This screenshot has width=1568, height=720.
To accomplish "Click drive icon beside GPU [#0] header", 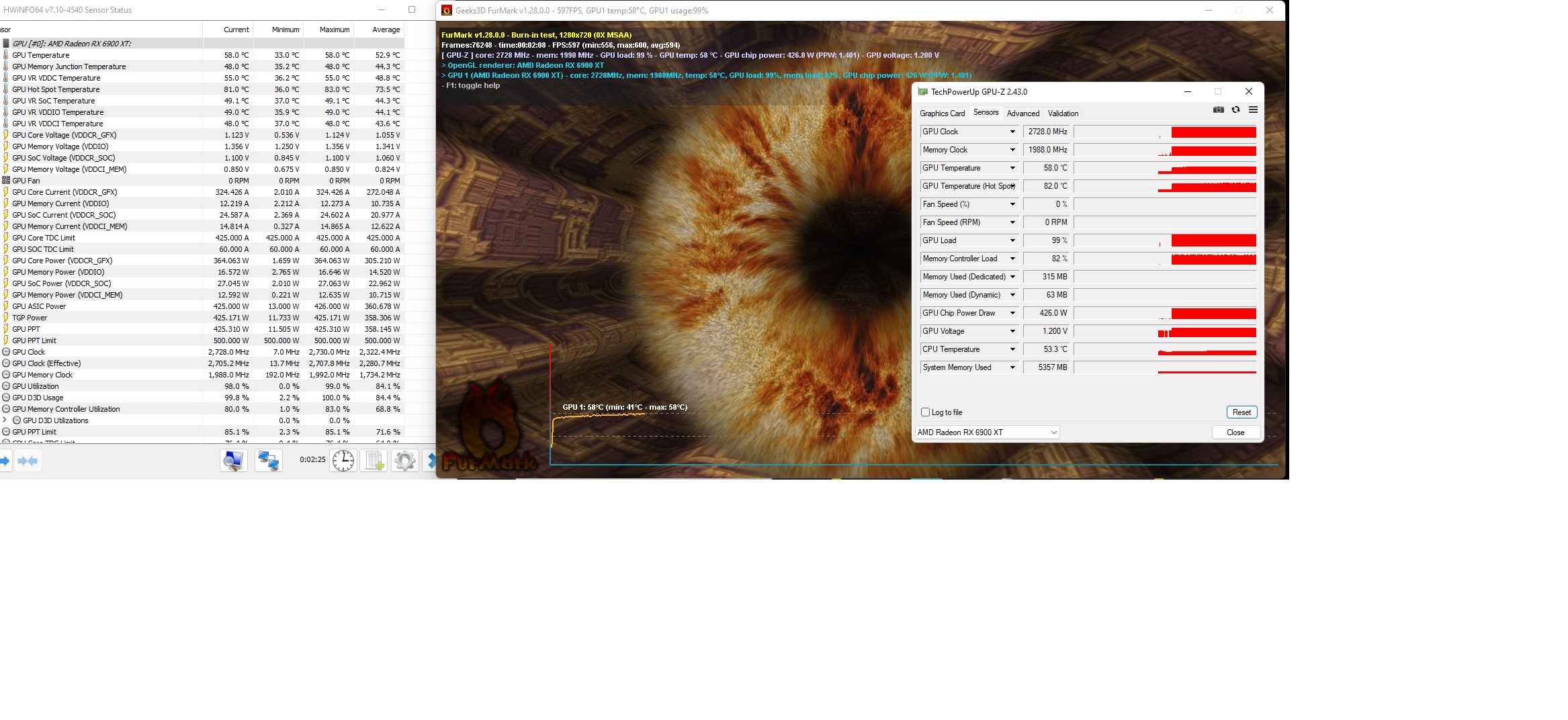I will (6, 44).
